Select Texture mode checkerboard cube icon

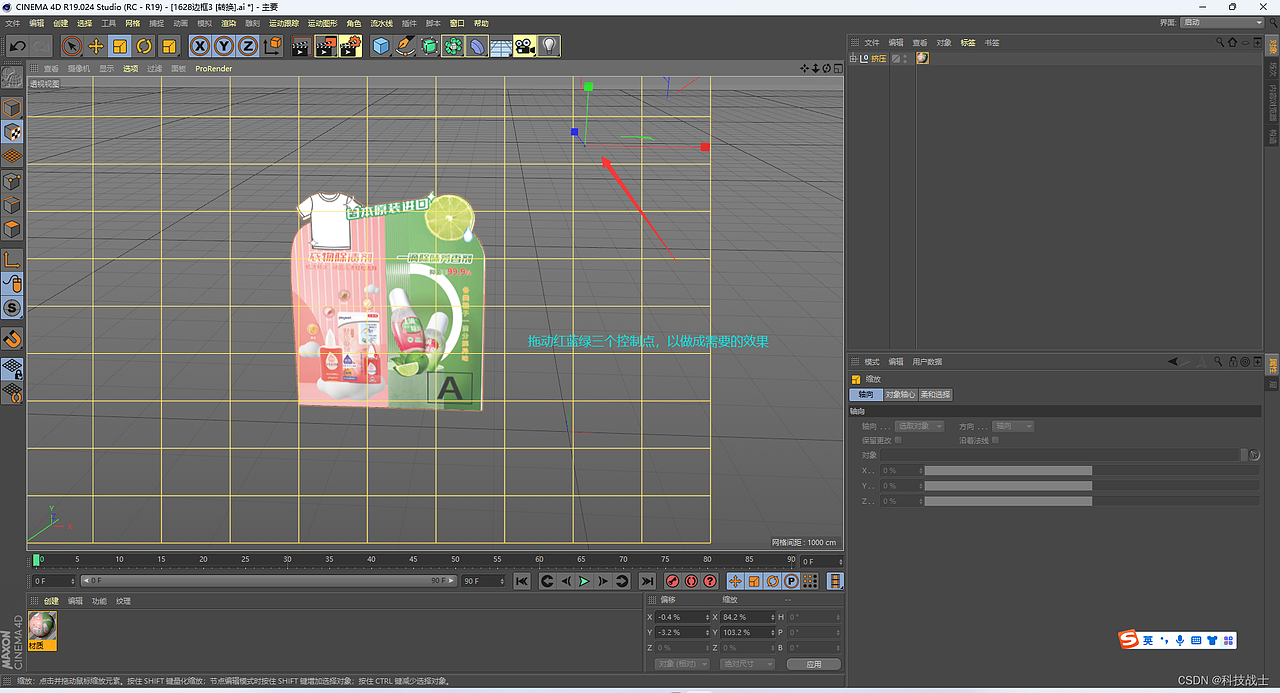pos(12,132)
